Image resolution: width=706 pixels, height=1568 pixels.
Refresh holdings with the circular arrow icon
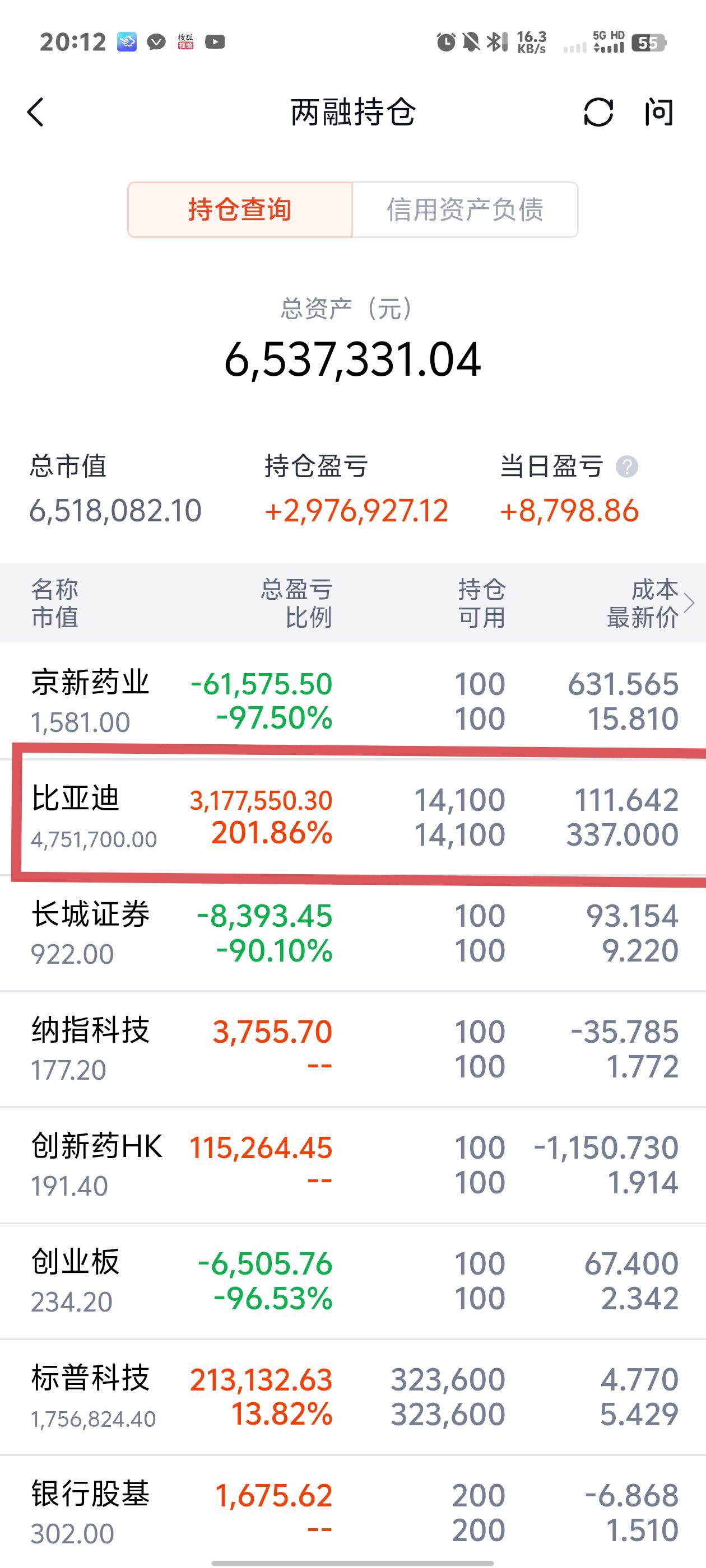point(598,113)
